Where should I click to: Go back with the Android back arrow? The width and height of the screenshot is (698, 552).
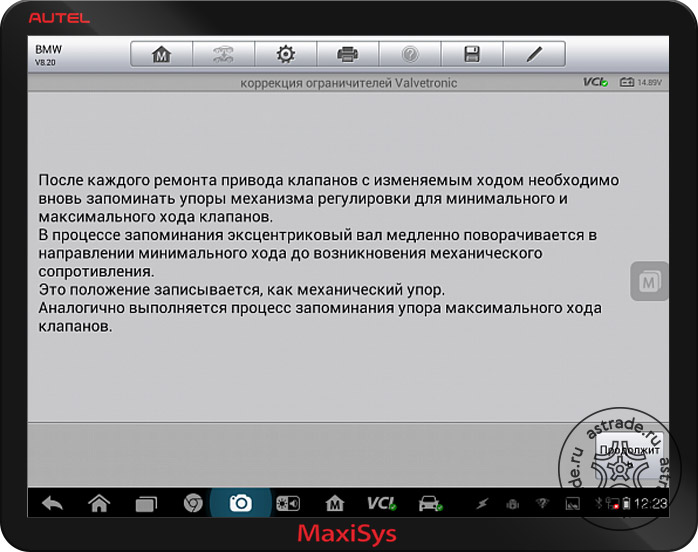point(52,503)
